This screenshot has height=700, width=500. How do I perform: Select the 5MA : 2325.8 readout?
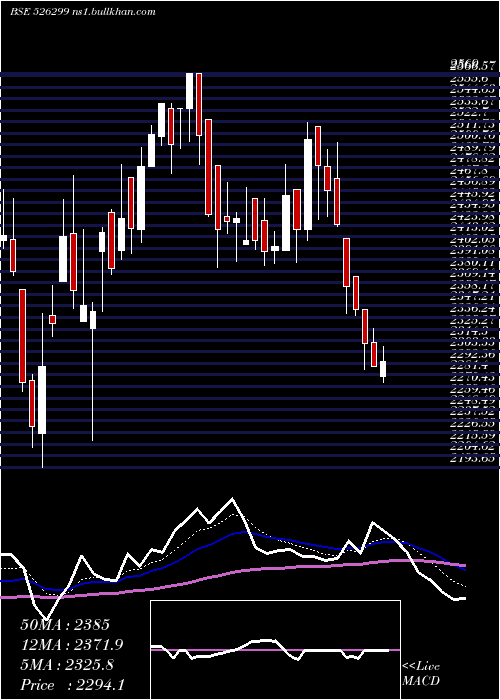point(67,665)
